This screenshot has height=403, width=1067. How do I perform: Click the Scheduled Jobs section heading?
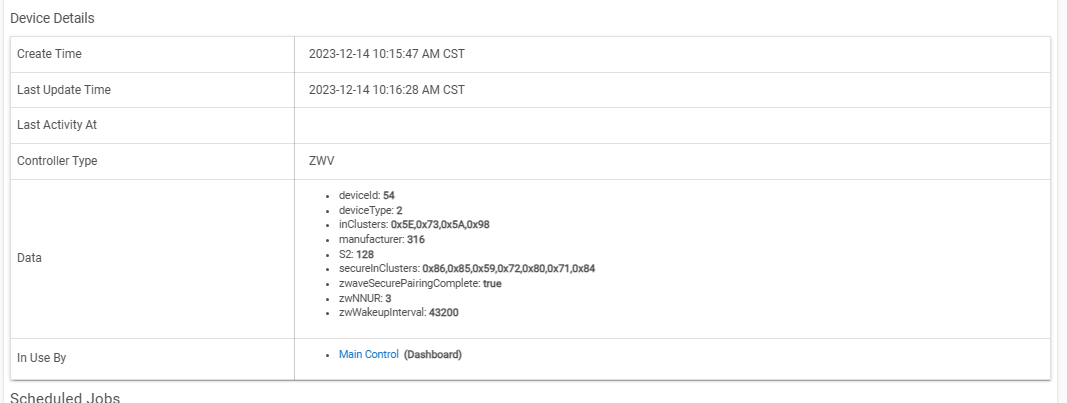(x=65, y=398)
